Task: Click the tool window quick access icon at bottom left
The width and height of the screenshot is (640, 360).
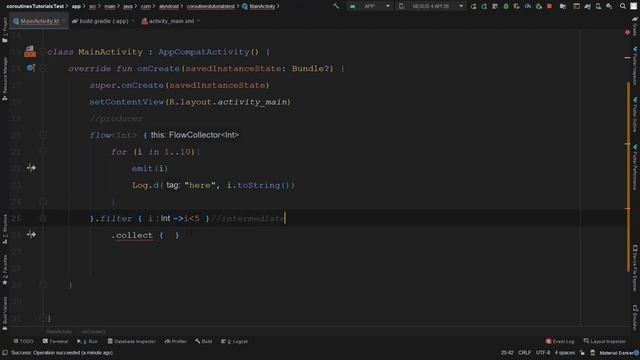Action: click(x=5, y=353)
